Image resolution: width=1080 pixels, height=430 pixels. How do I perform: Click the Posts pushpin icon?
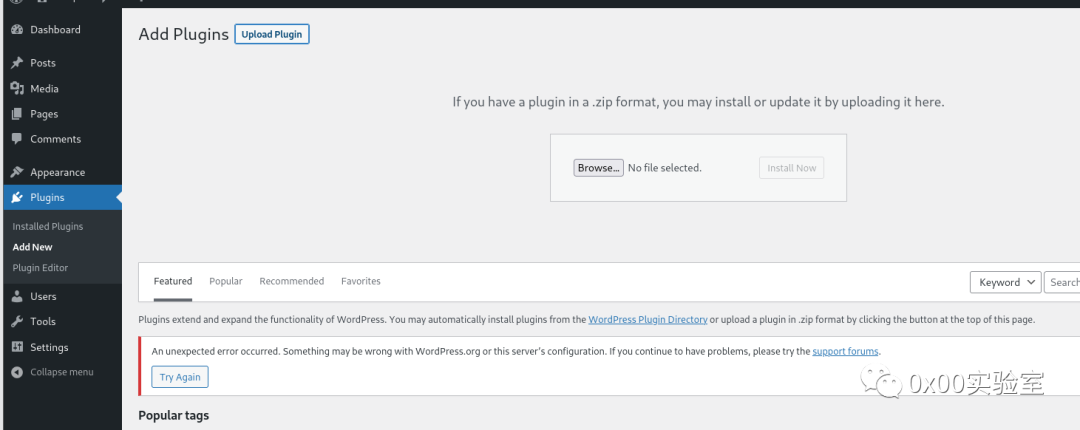(x=17, y=63)
